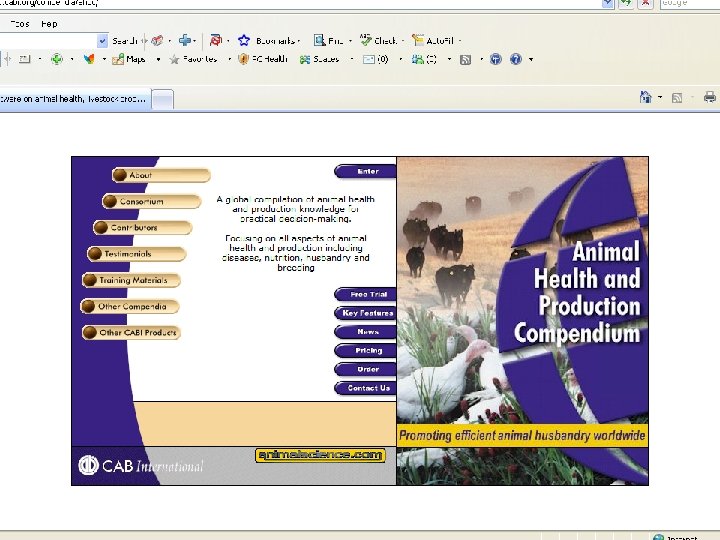Click the Order button
720x540 pixels.
pyautogui.click(x=366, y=369)
